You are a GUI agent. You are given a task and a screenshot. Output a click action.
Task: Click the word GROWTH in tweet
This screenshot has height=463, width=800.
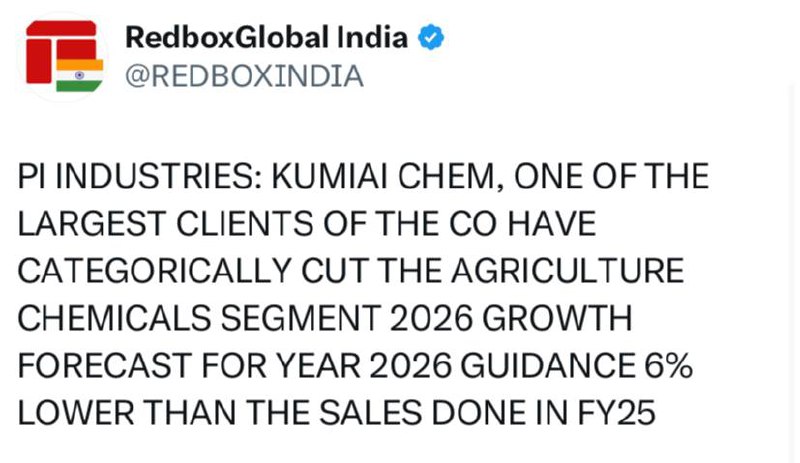pyautogui.click(x=557, y=318)
